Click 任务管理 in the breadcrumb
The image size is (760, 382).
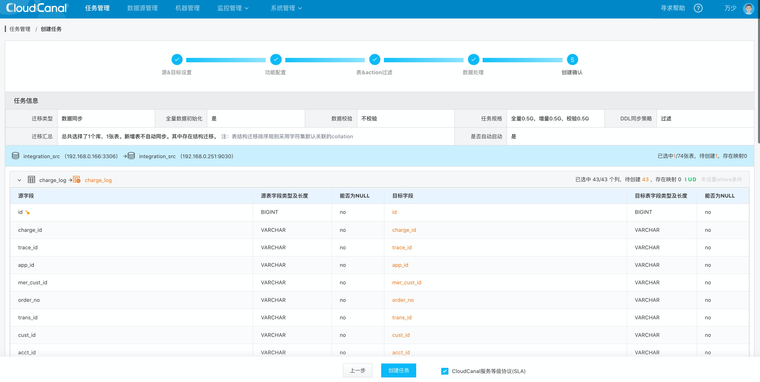[x=20, y=29]
